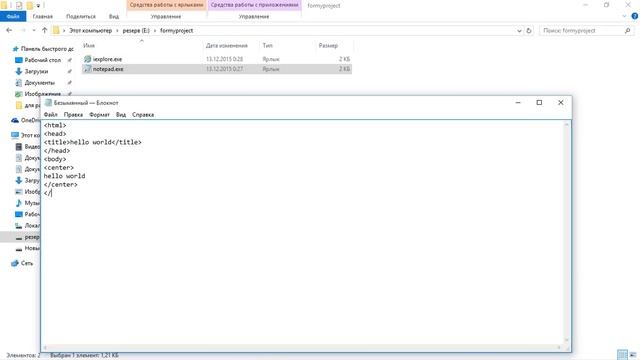
Task: Select the iexplore.exe shortcut file
Action: click(107, 59)
